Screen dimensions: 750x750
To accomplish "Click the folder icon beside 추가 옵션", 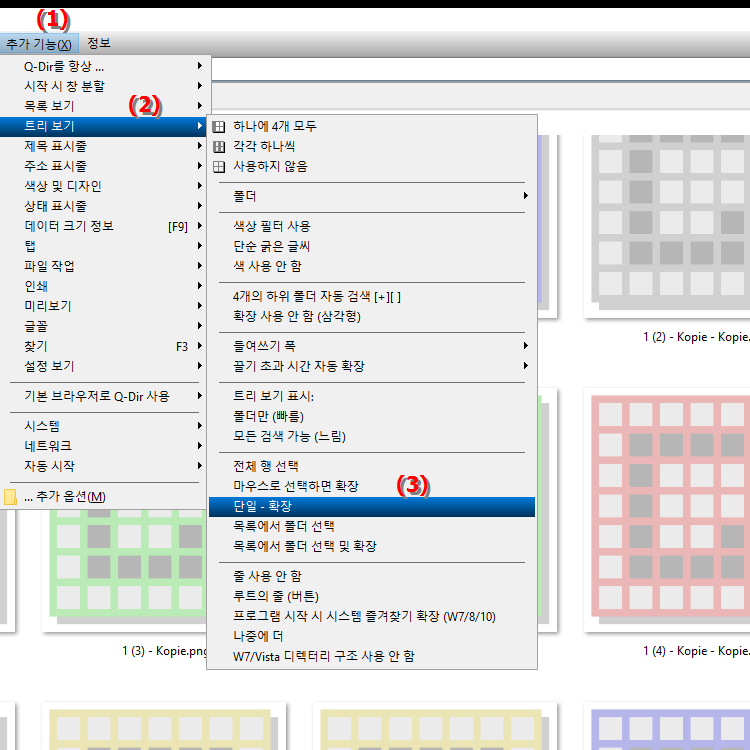I will 10,497.
